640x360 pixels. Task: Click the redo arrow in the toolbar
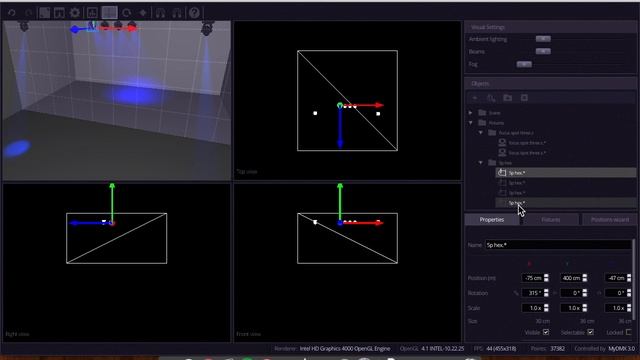28,13
